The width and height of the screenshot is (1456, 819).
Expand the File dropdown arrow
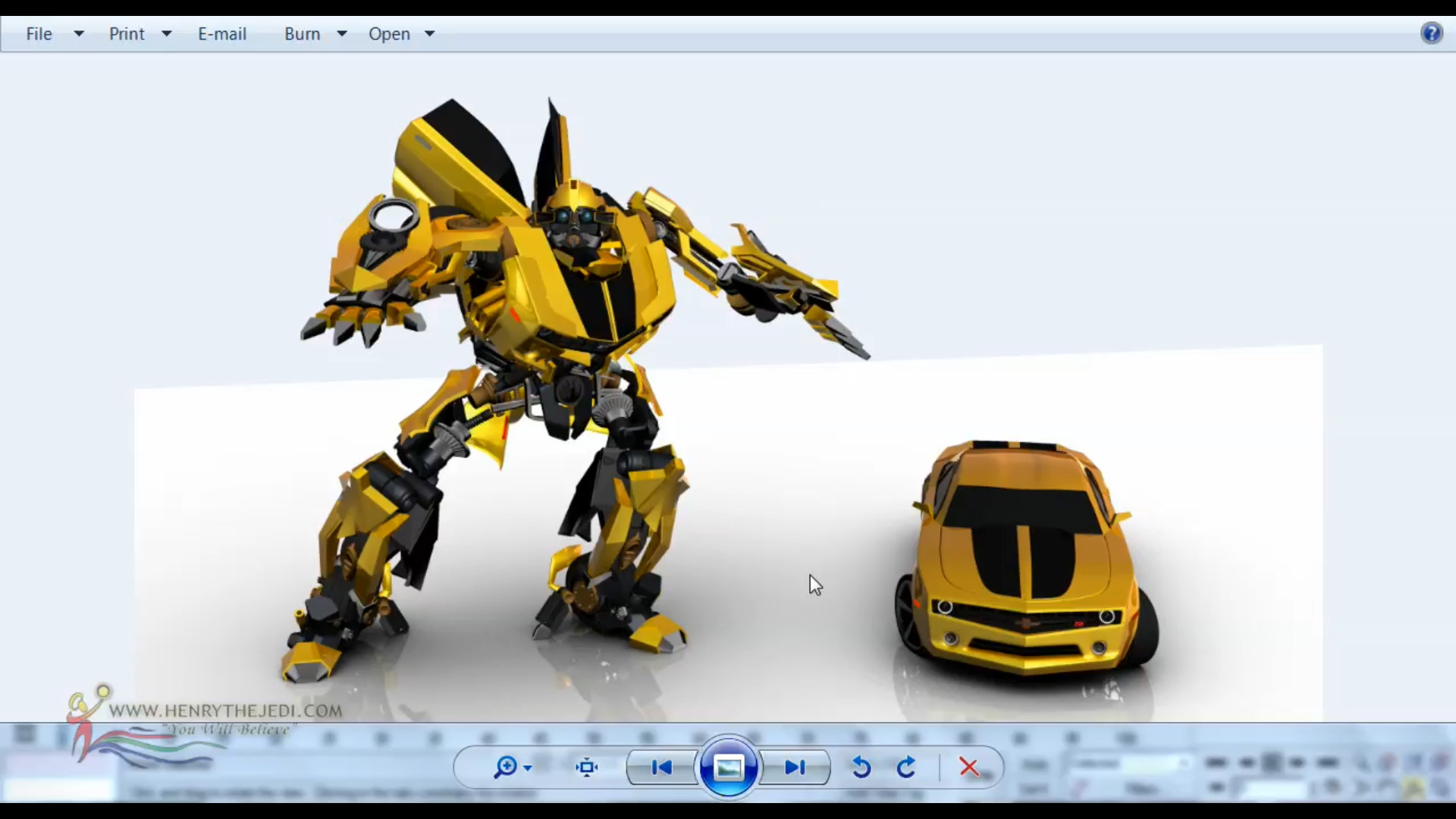[x=78, y=34]
